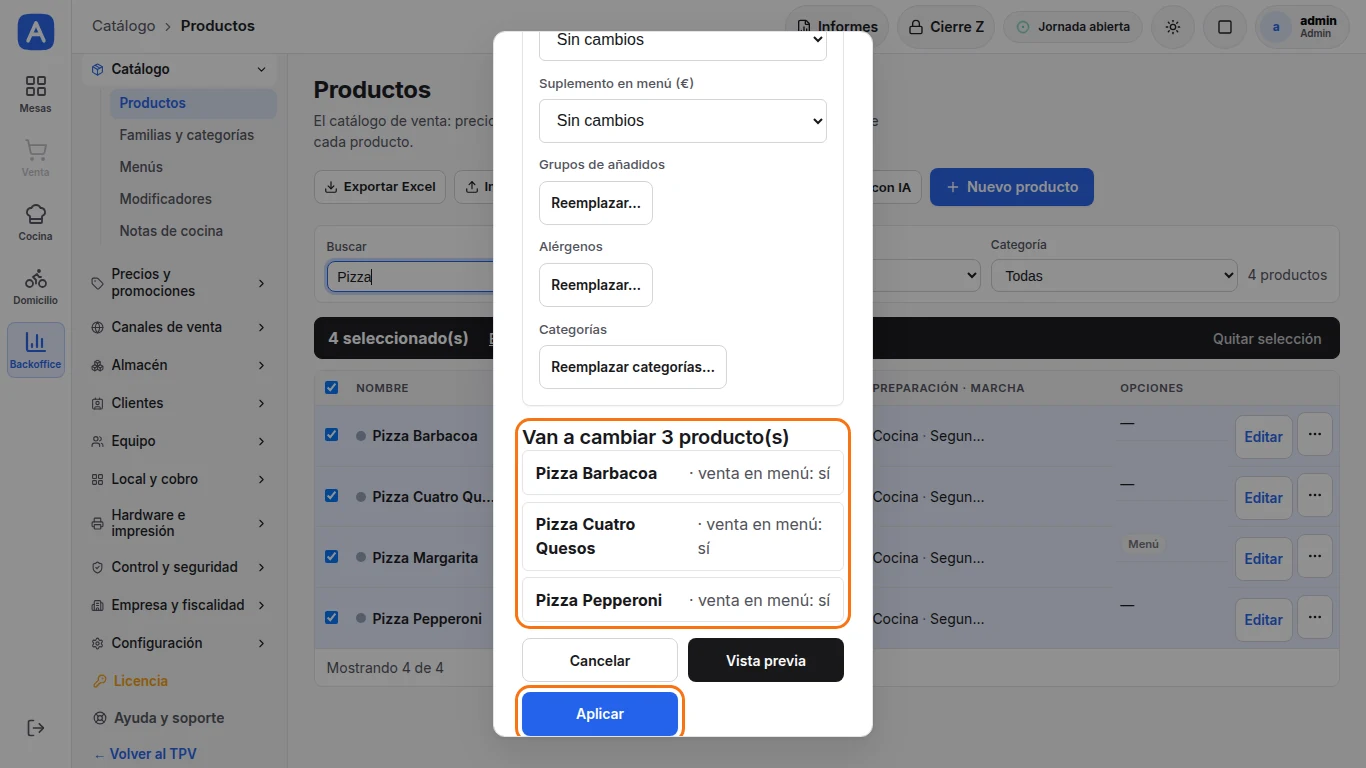Click Reemplazar under Grupos de añadidos
1366x768 pixels.
point(596,203)
